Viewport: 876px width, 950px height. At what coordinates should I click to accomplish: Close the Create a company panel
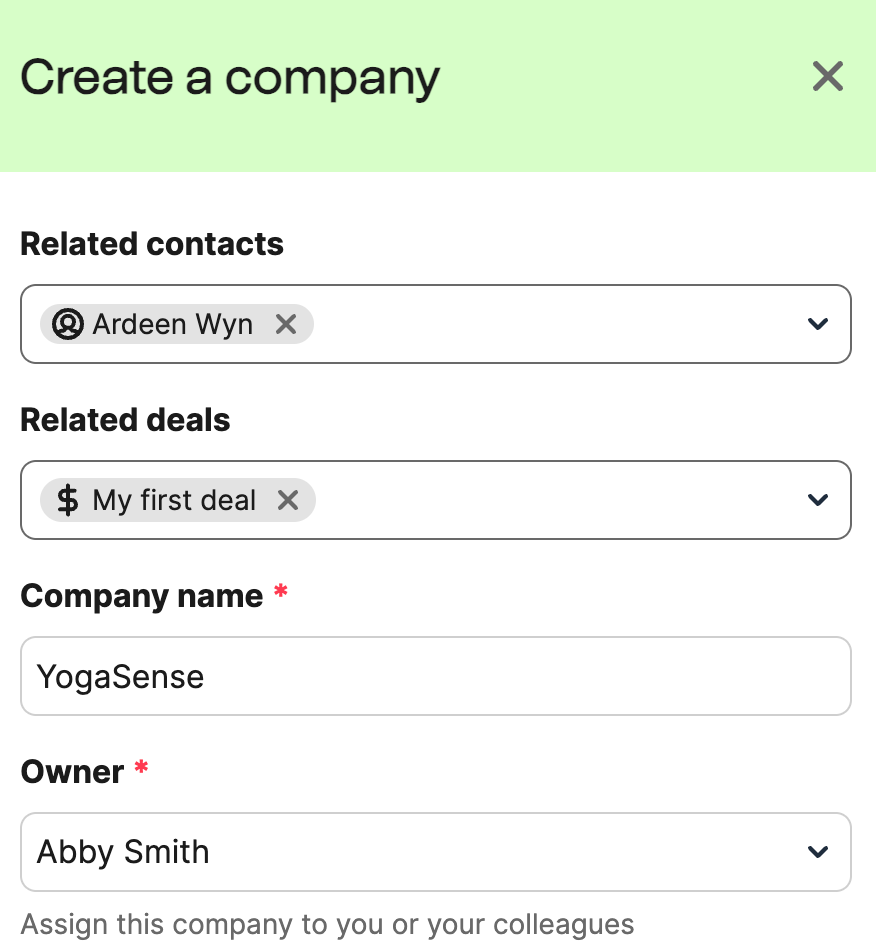click(828, 76)
